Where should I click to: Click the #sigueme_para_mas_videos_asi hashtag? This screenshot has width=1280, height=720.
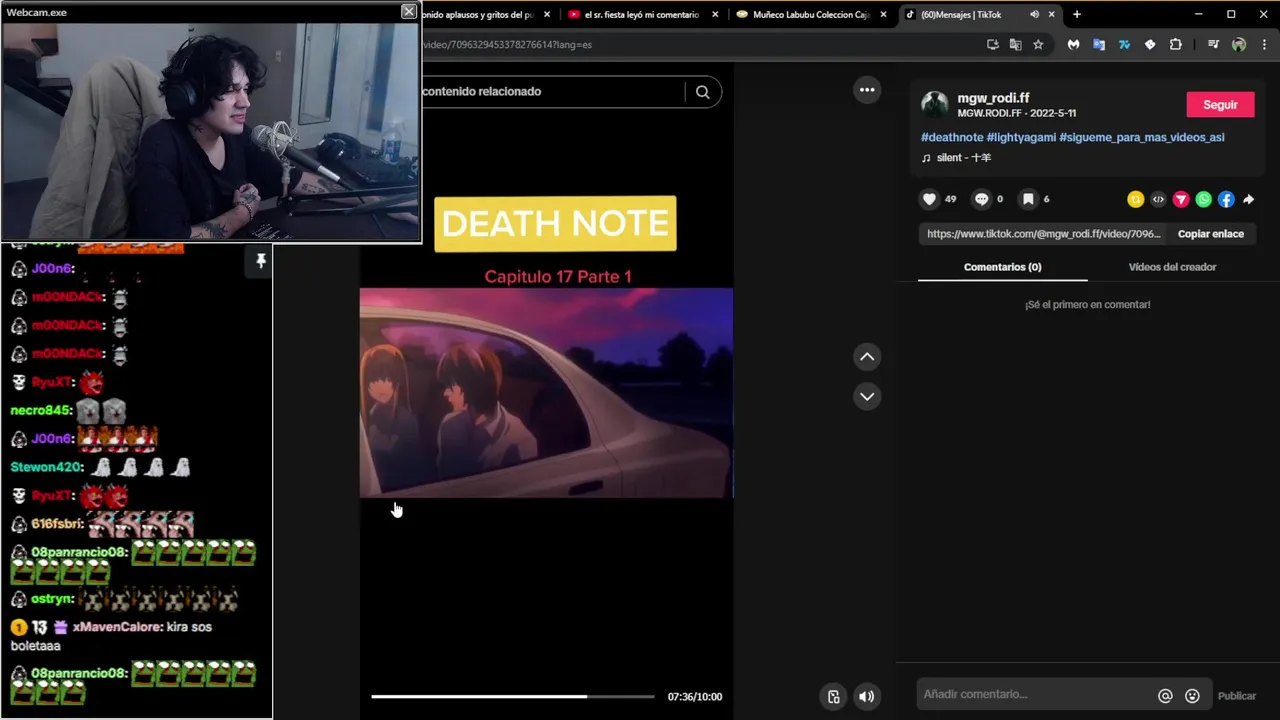point(1142,137)
